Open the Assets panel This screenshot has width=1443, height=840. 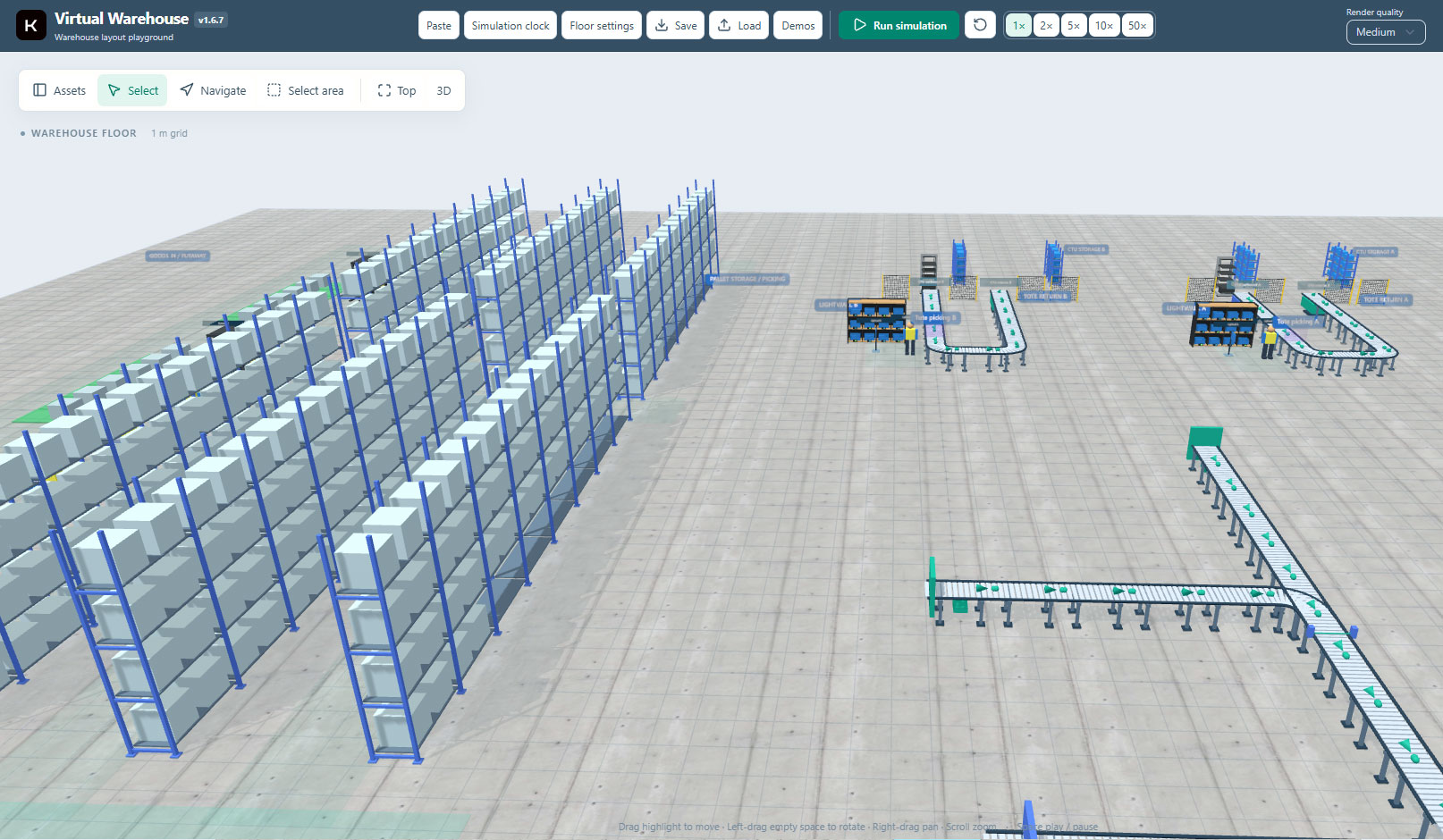pos(59,90)
